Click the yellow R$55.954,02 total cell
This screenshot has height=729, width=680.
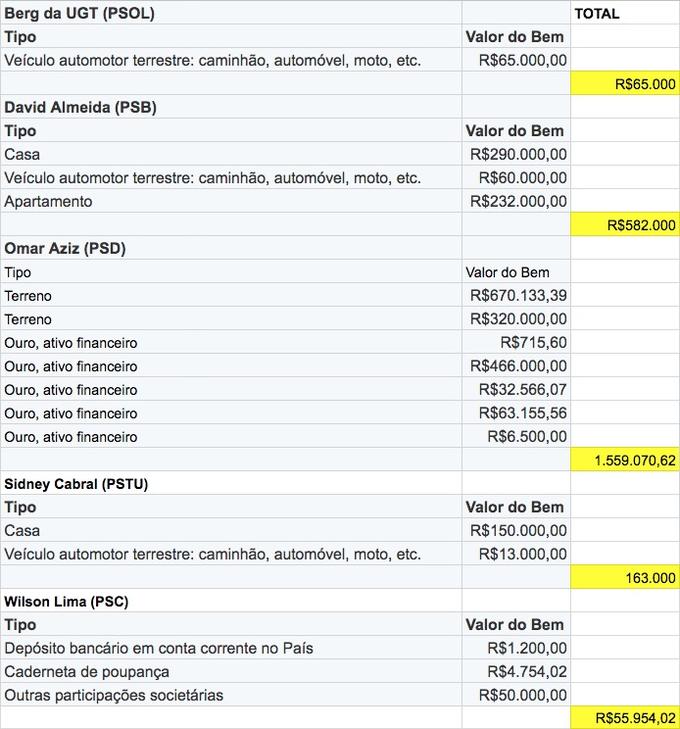point(624,718)
